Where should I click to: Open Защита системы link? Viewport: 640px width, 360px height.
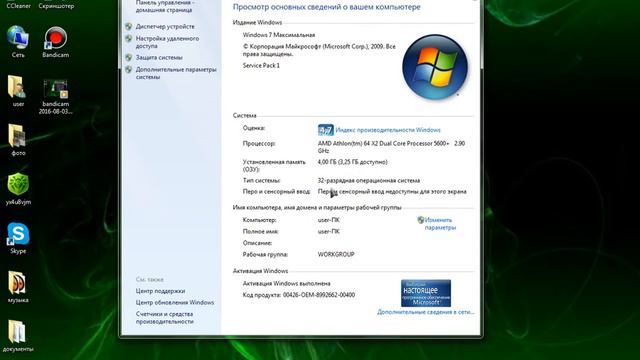point(159,58)
